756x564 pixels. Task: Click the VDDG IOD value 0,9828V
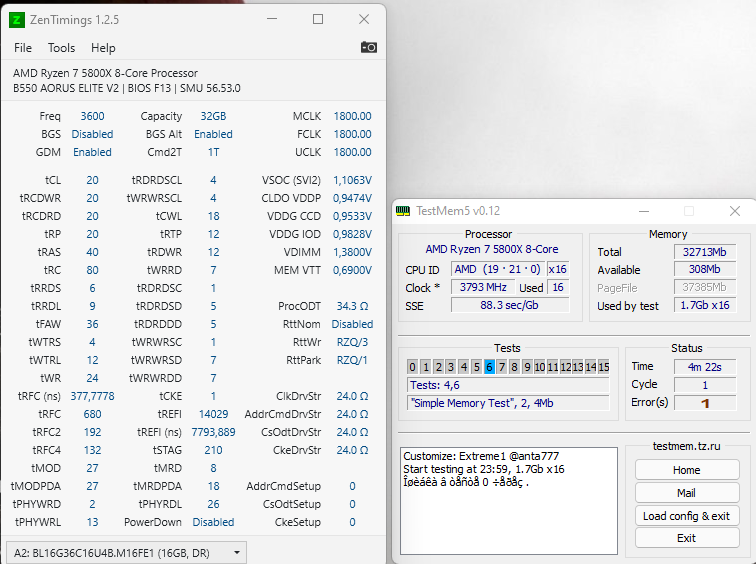coord(352,234)
